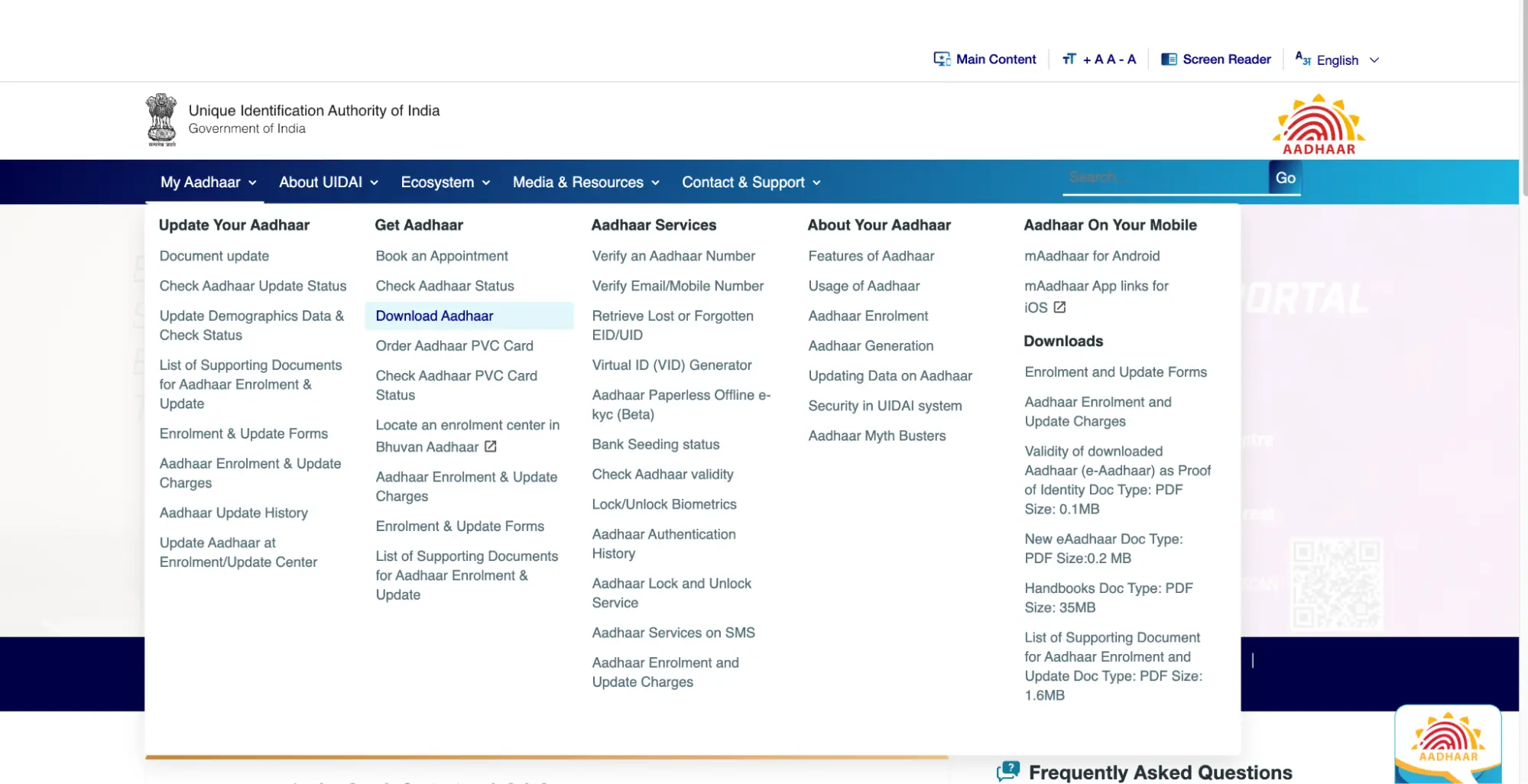
Task: Open mAadhaar for Android
Action: pos(1092,256)
